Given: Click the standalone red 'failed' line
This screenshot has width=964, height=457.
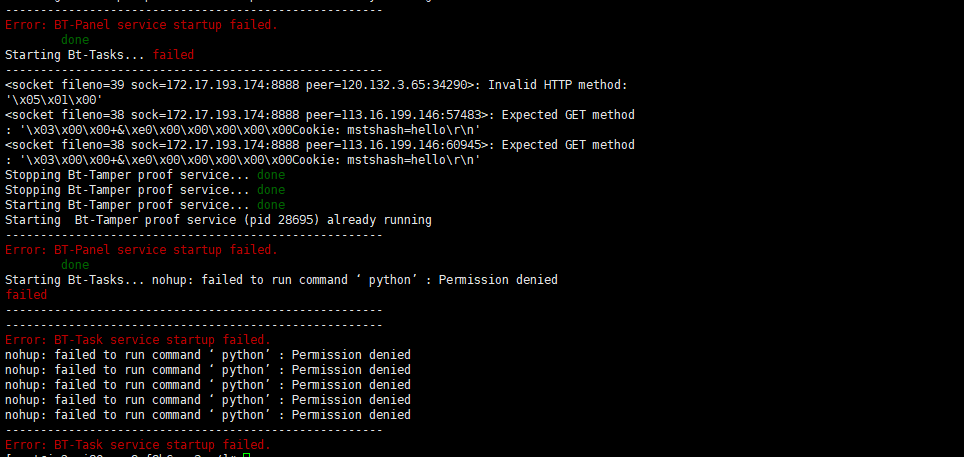Looking at the screenshot, I should click(26, 295).
